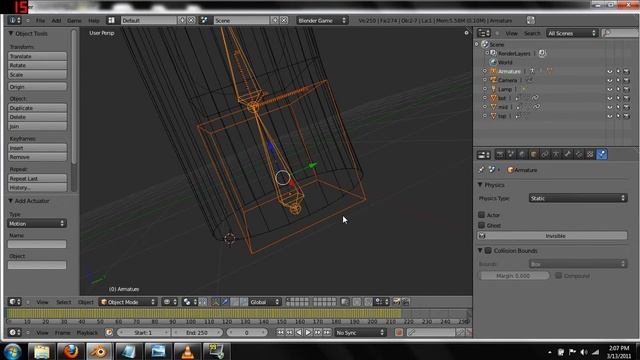The width and height of the screenshot is (640, 360).
Task: Open the No Sync playback dropdown
Action: coord(360,333)
